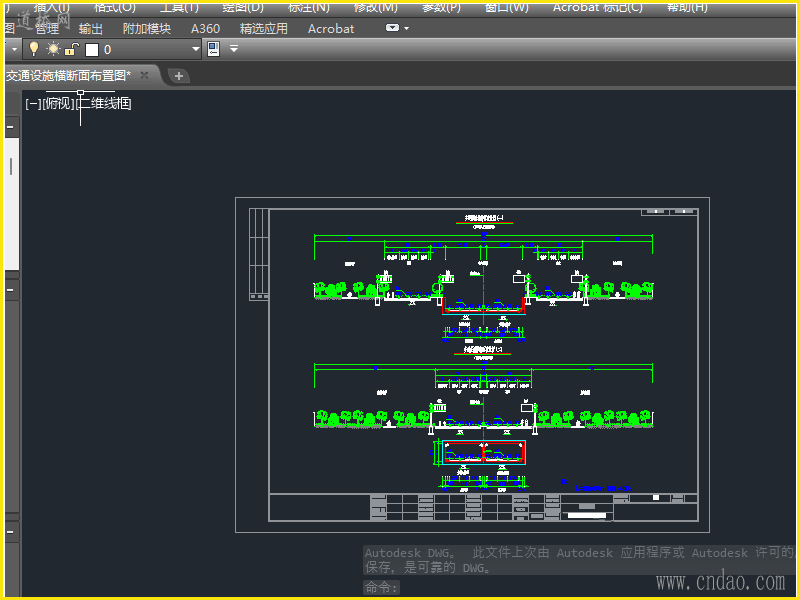The image size is (800, 600).
Task: Open dropdown arrow left of lightbulb
Action: click(x=14, y=49)
